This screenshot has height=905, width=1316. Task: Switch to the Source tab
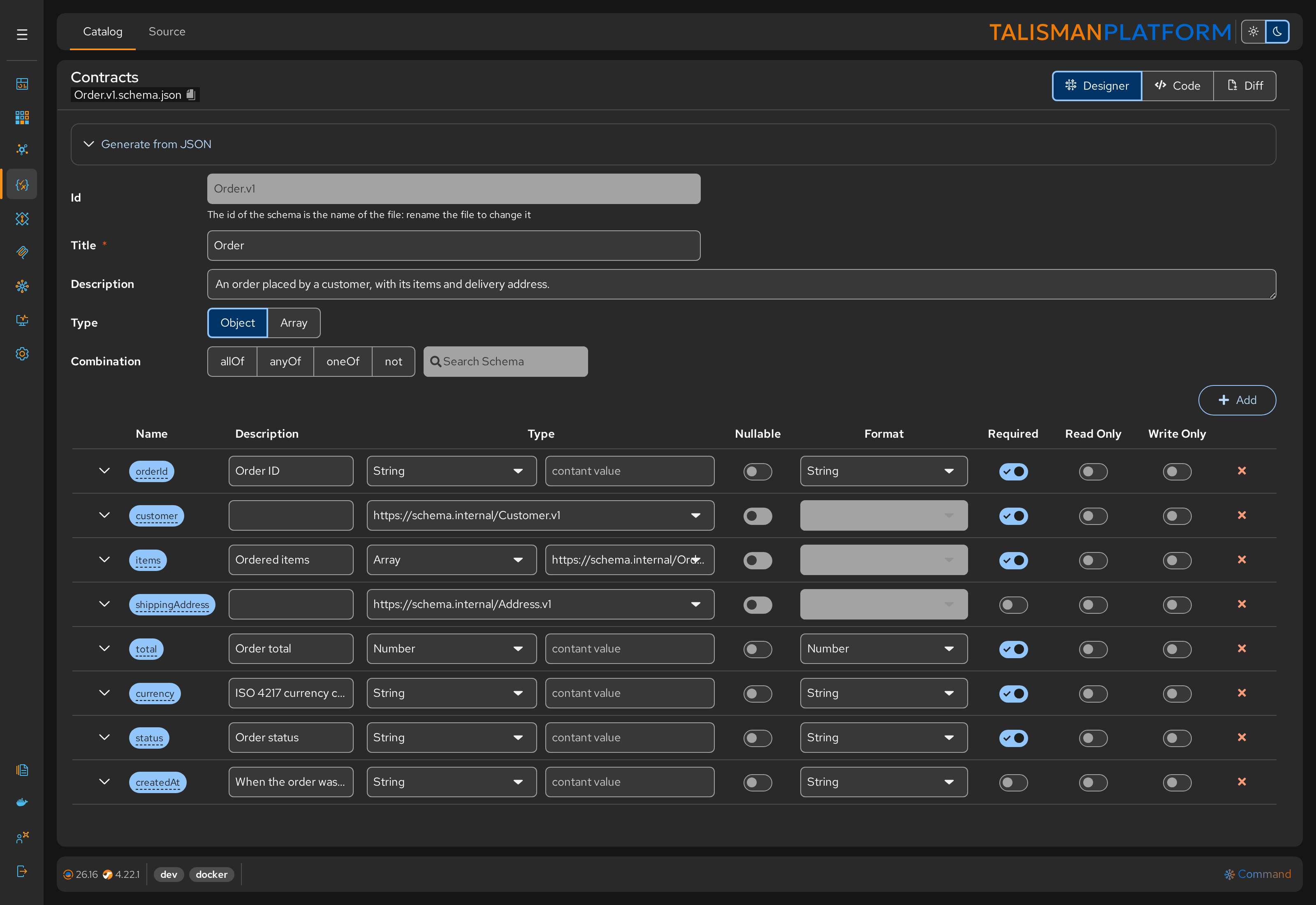point(167,32)
